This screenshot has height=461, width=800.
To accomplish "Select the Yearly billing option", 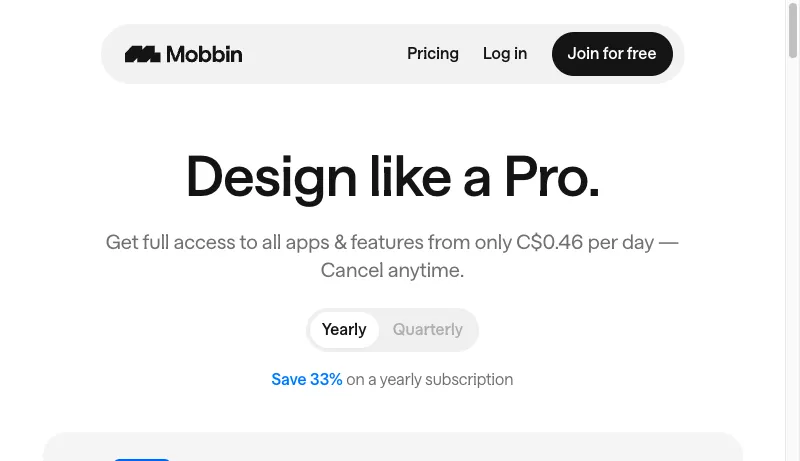I will coord(344,330).
